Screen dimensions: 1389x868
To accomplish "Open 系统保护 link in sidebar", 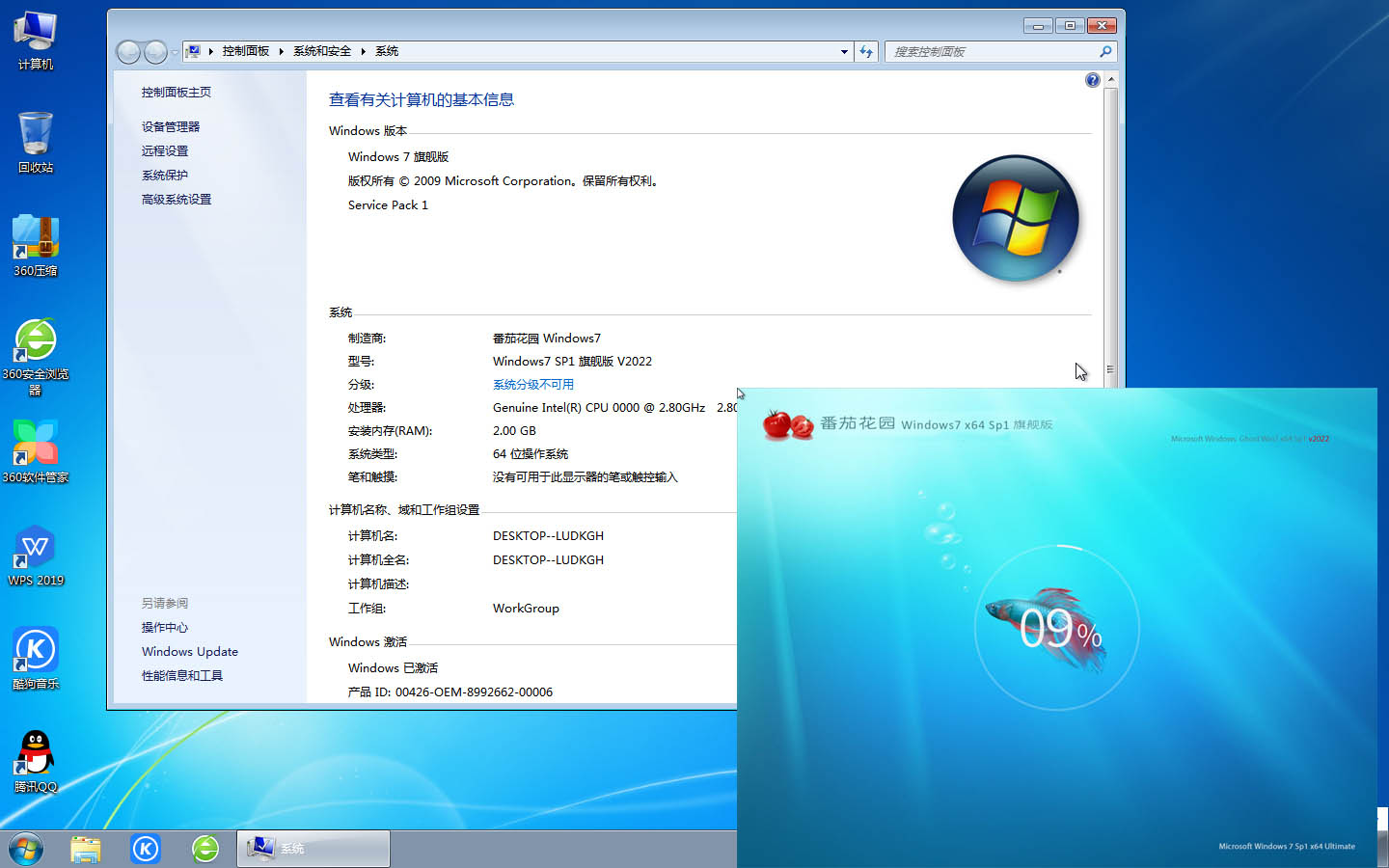I will (x=165, y=175).
